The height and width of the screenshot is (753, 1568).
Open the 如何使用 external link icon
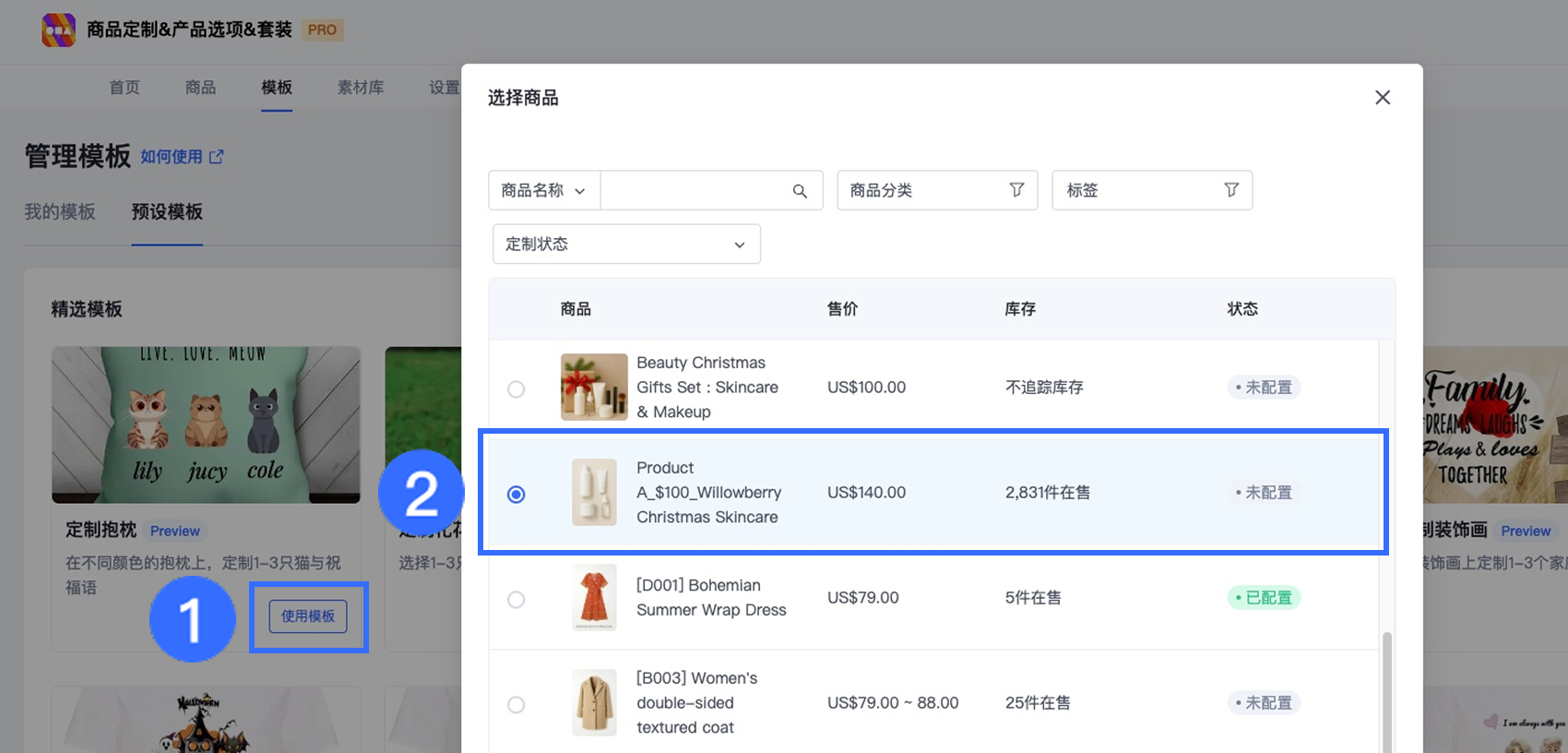(217, 157)
